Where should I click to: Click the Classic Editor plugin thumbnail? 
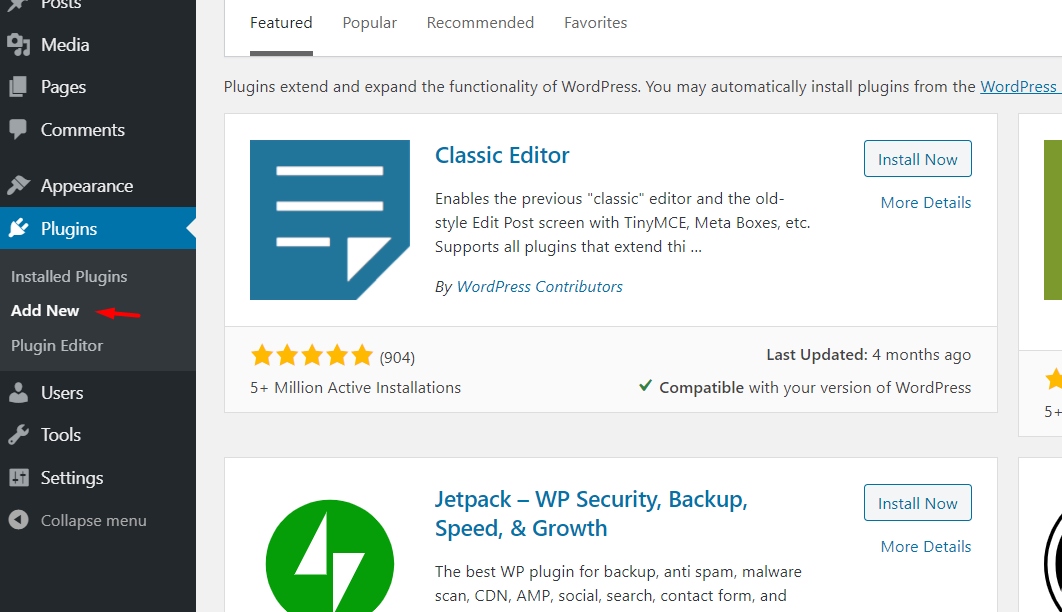pos(330,220)
